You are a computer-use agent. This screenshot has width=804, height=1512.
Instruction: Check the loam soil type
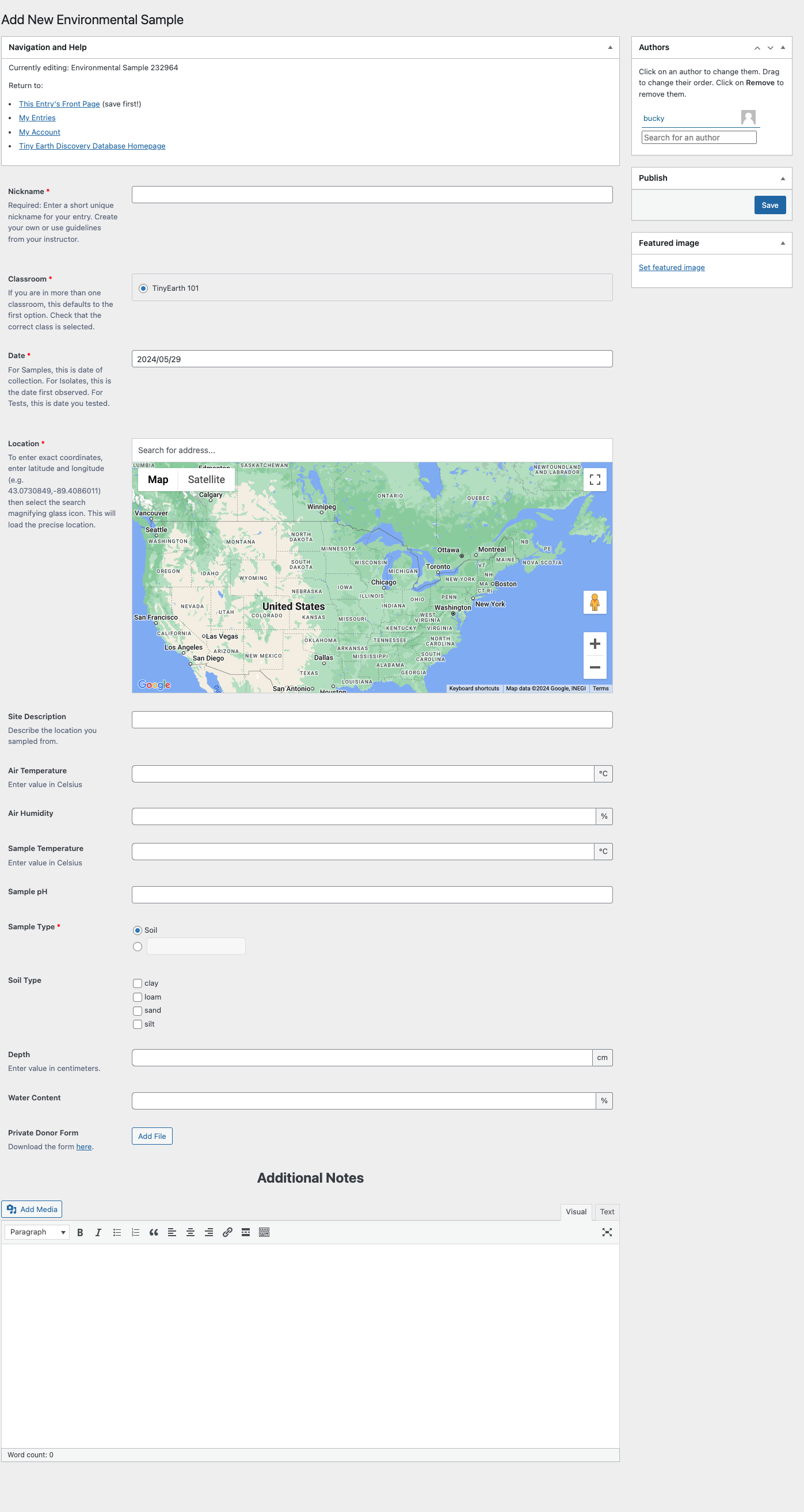[x=138, y=997]
